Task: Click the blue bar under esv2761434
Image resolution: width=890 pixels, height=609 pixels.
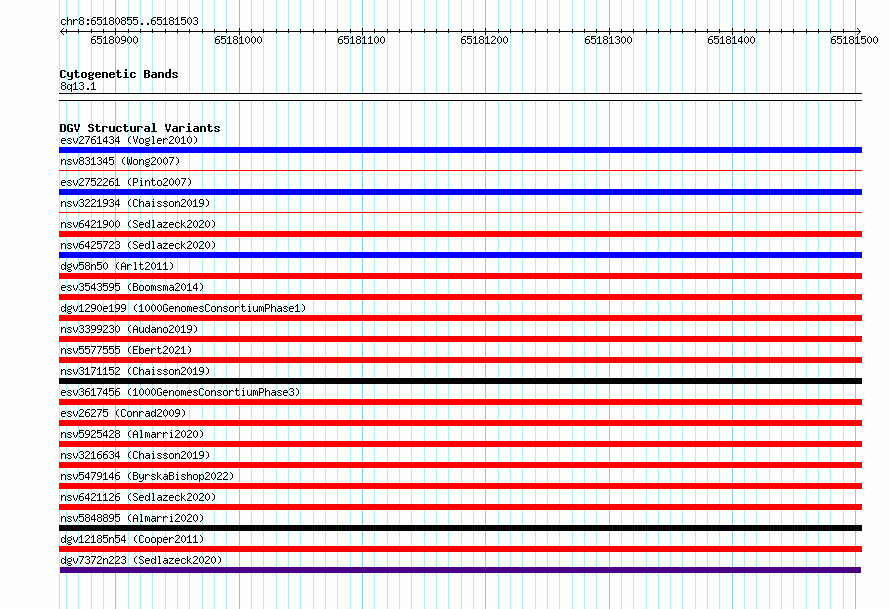Action: [x=460, y=150]
